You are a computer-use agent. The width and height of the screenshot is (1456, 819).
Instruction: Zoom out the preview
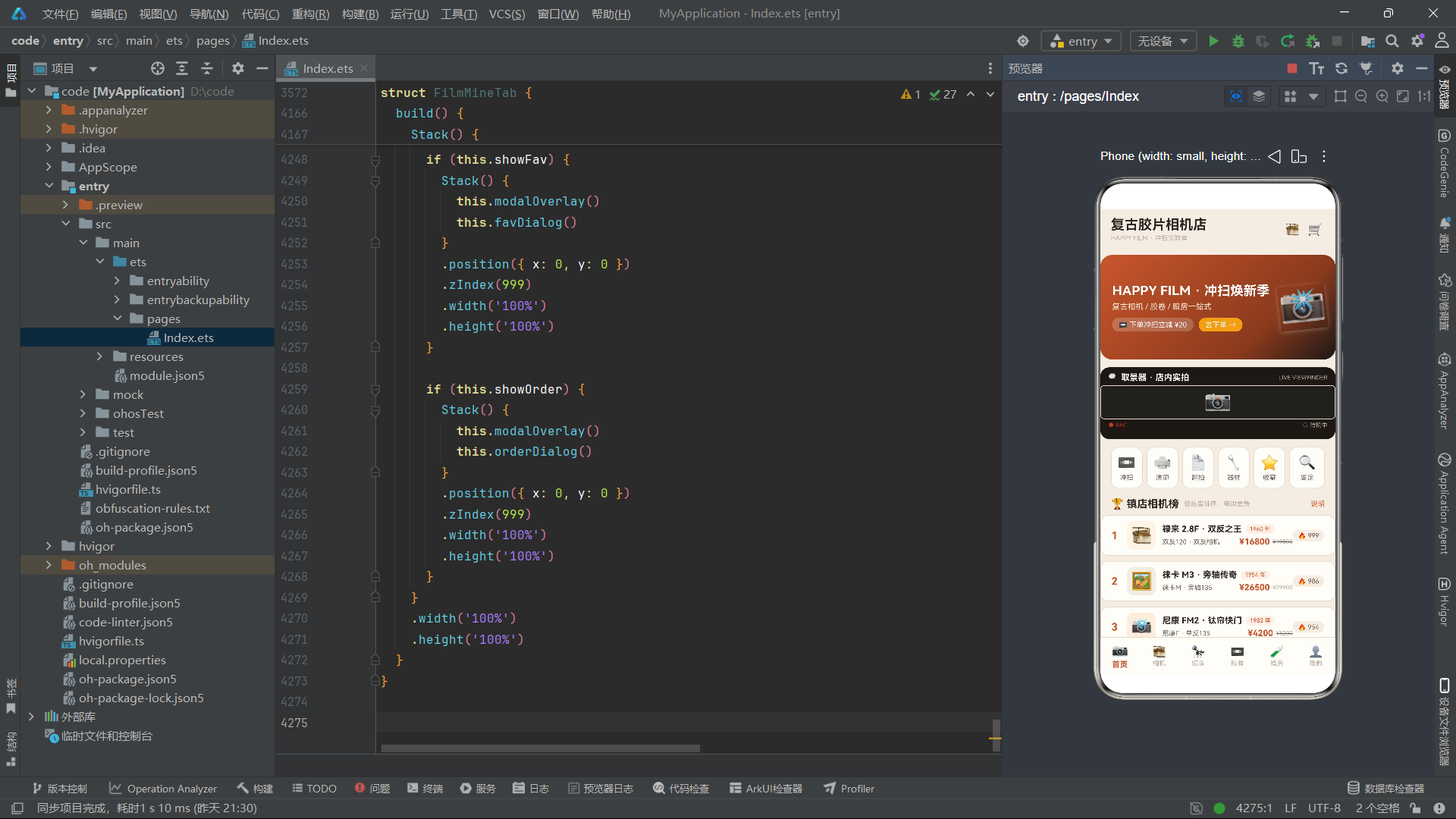click(x=1361, y=96)
